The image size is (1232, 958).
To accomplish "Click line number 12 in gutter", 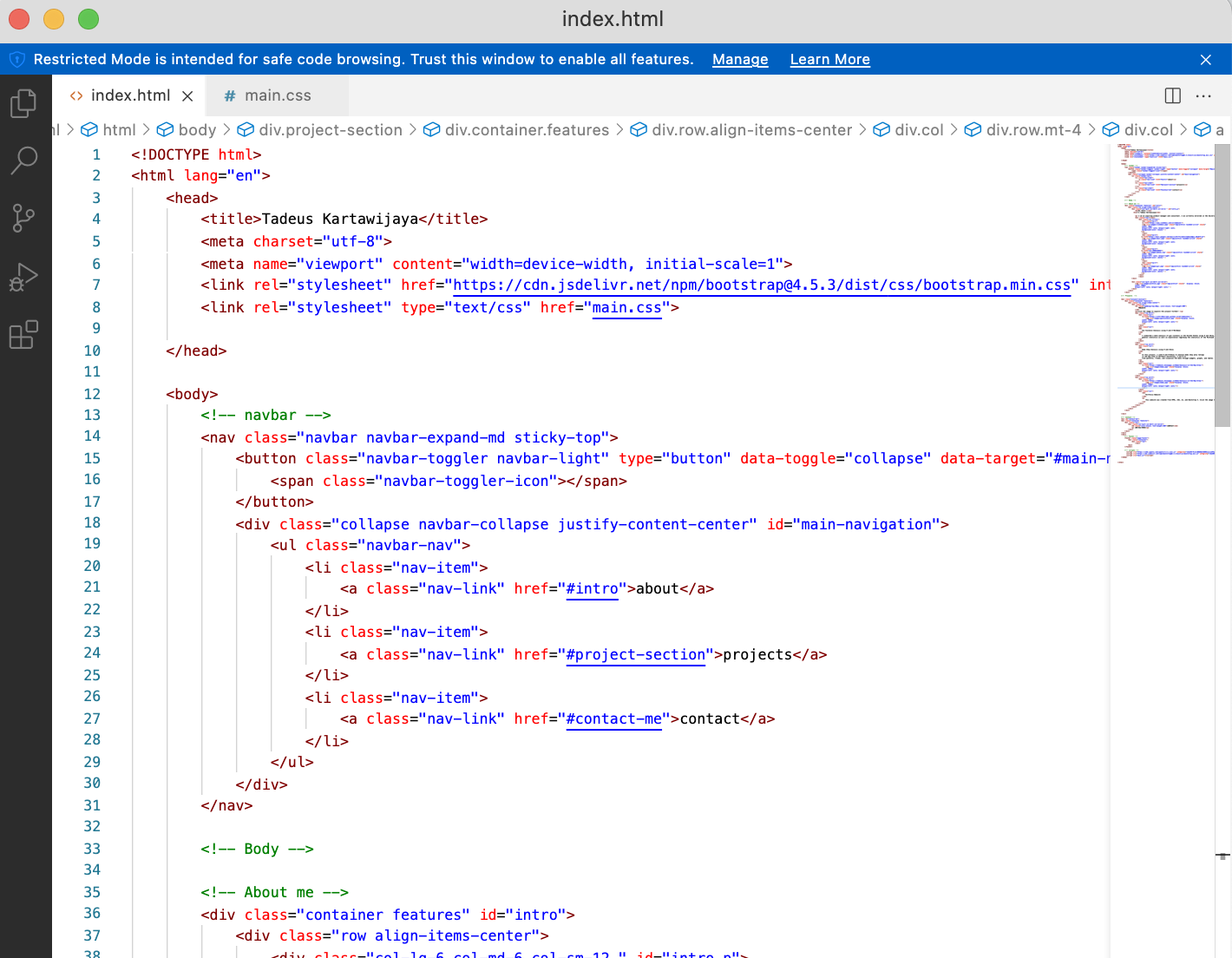I will [x=92, y=394].
